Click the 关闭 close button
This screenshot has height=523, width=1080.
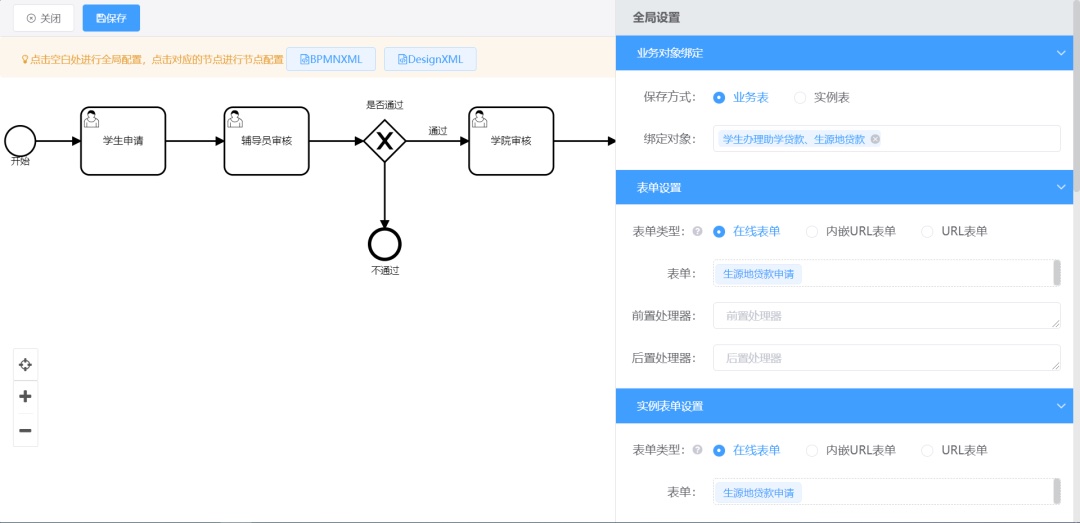43,18
